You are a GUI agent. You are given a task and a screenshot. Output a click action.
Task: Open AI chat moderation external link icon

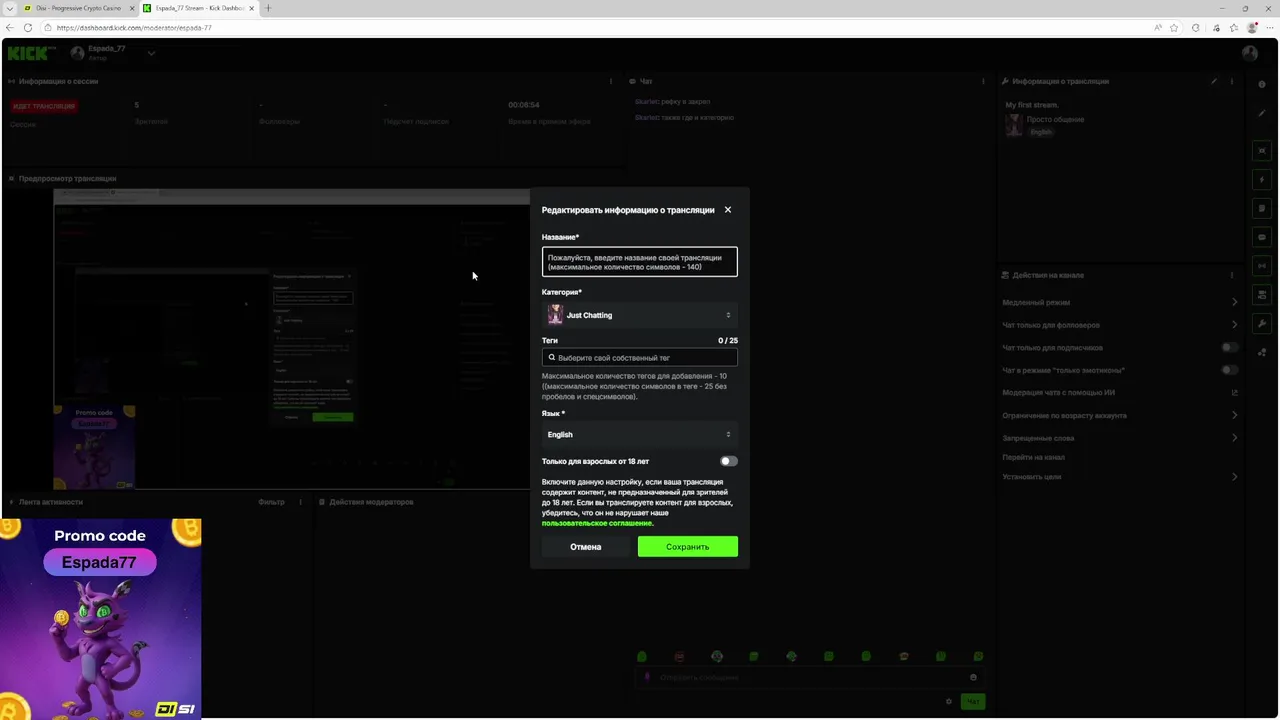[x=1234, y=393]
